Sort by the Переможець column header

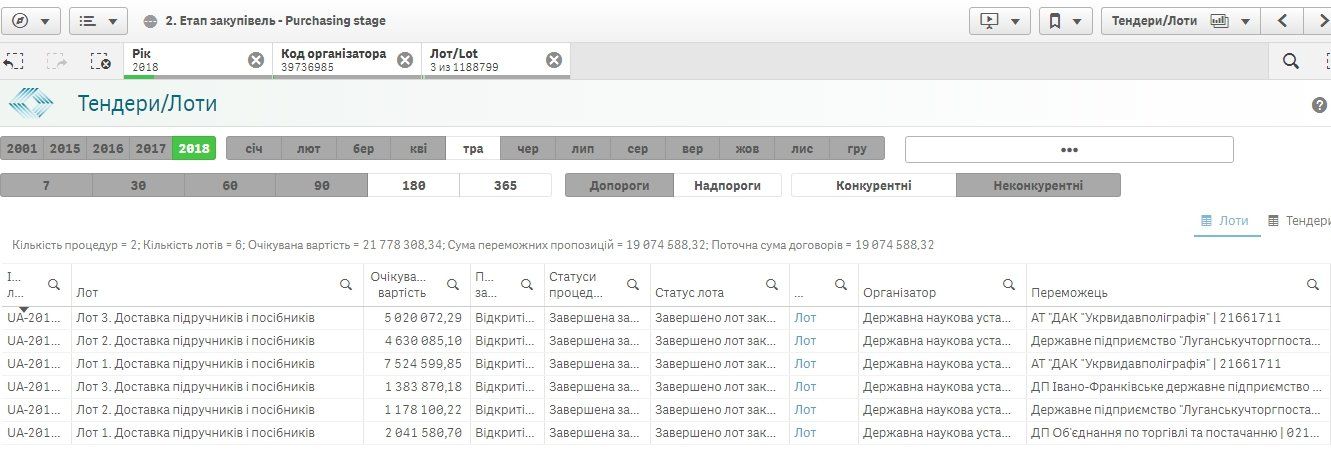(1069, 293)
